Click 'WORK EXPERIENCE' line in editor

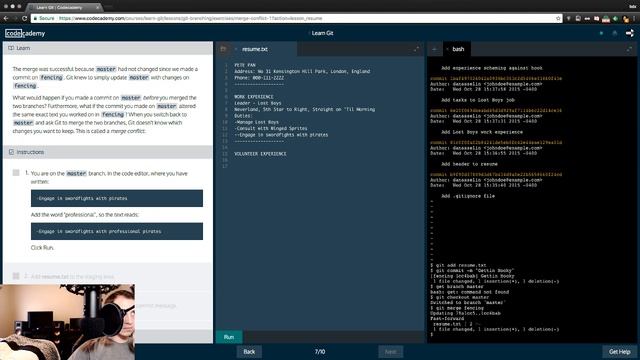point(254,97)
